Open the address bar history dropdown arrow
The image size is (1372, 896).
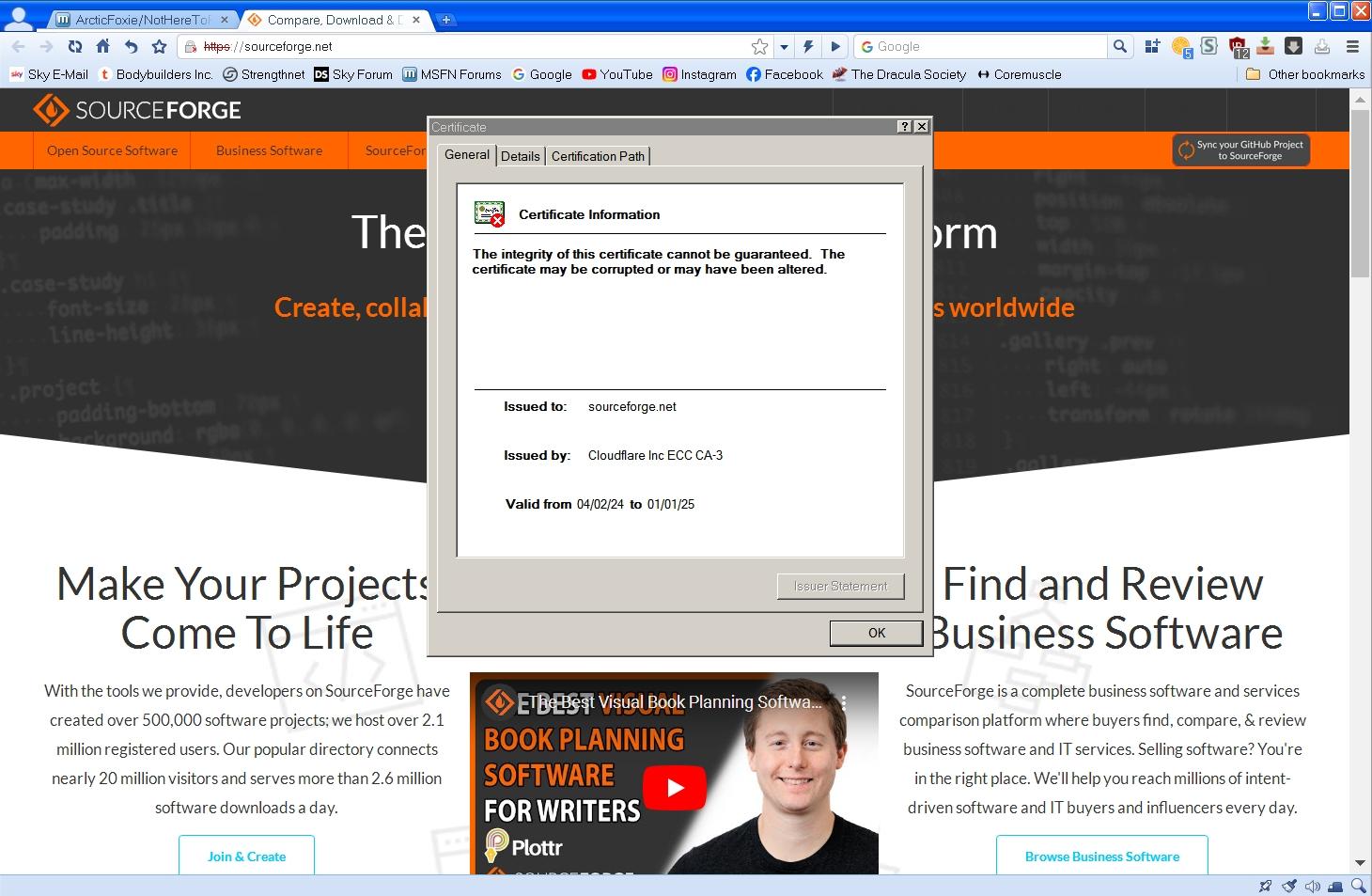(784, 46)
